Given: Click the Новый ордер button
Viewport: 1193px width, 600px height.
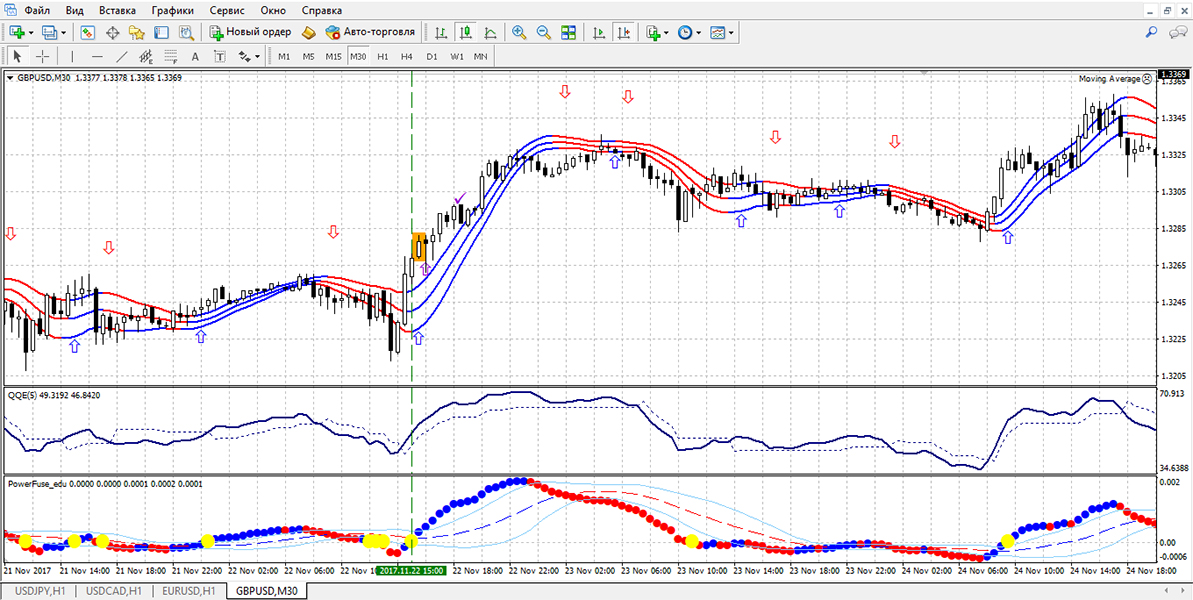Looking at the screenshot, I should (x=250, y=32).
